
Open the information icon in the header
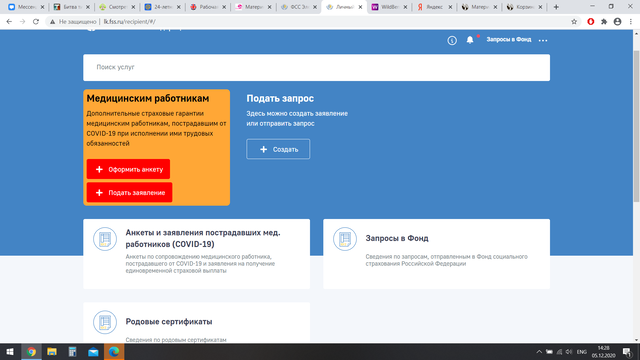[452, 40]
